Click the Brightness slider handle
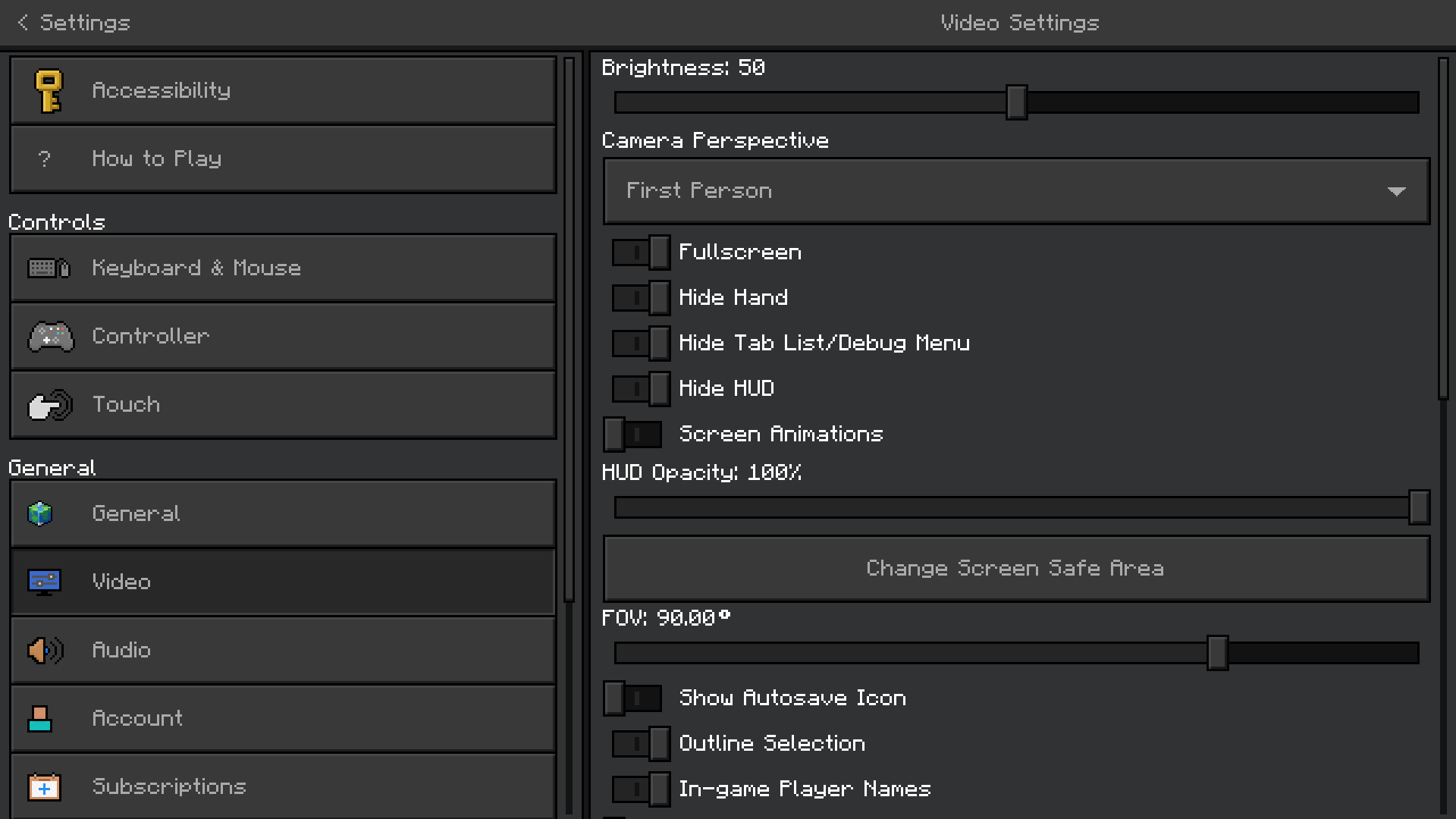The image size is (1456, 819). (x=1016, y=102)
